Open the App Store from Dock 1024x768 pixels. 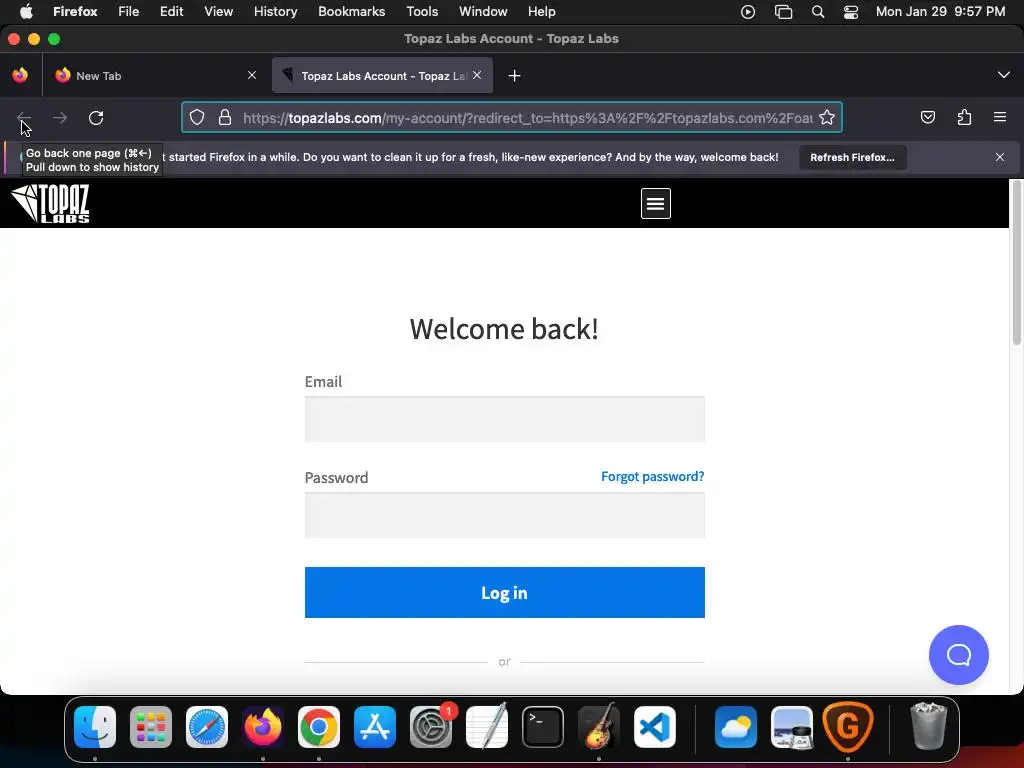(375, 727)
